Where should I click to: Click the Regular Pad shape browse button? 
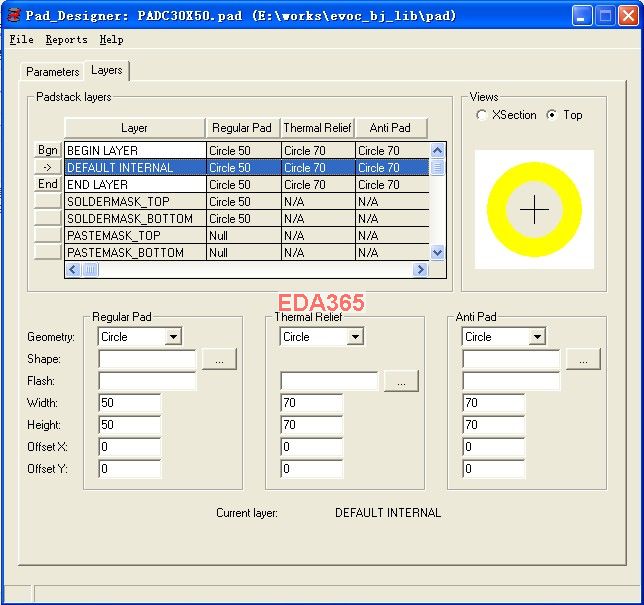(219, 359)
